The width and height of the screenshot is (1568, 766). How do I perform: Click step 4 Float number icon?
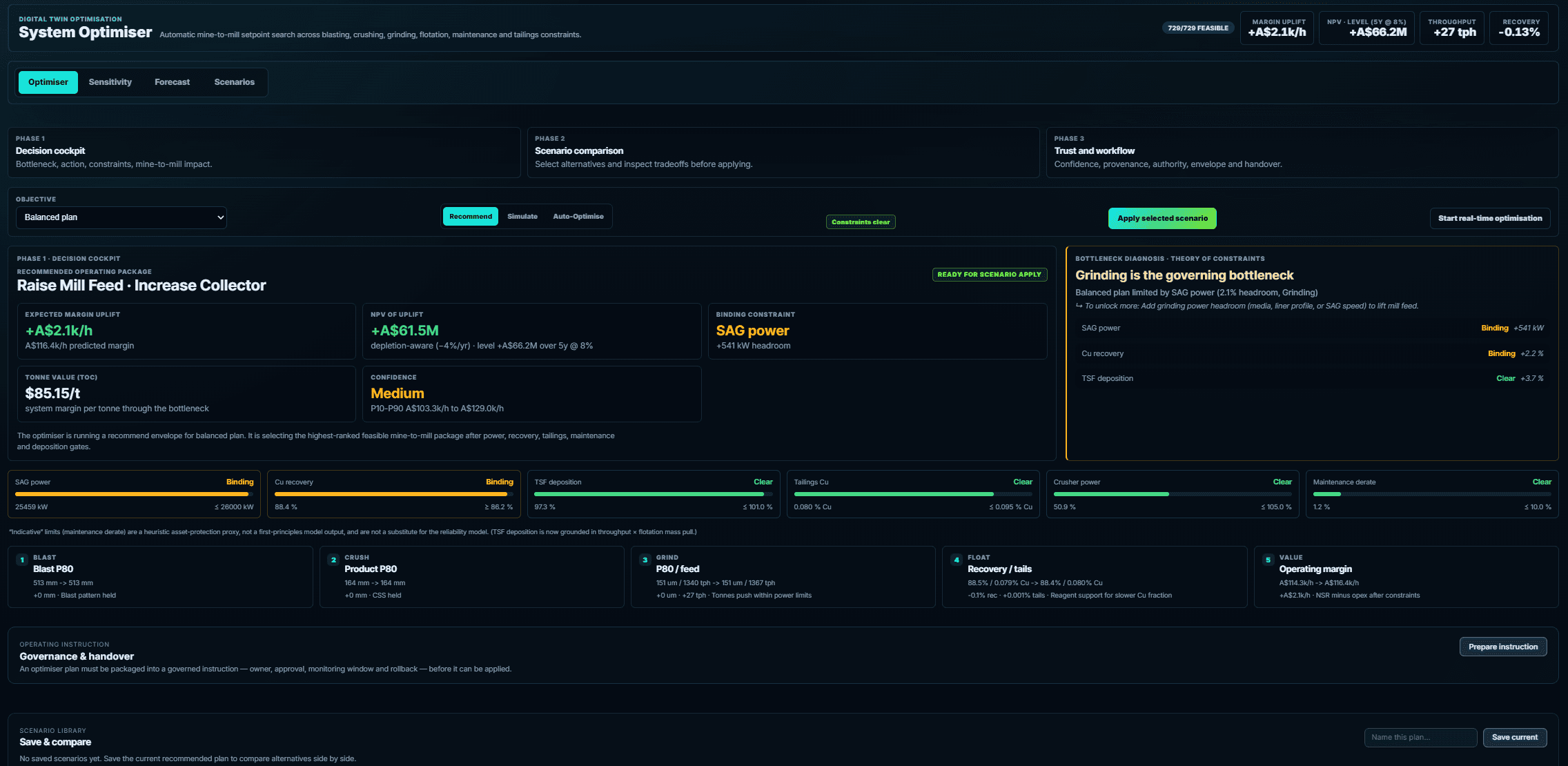click(957, 560)
